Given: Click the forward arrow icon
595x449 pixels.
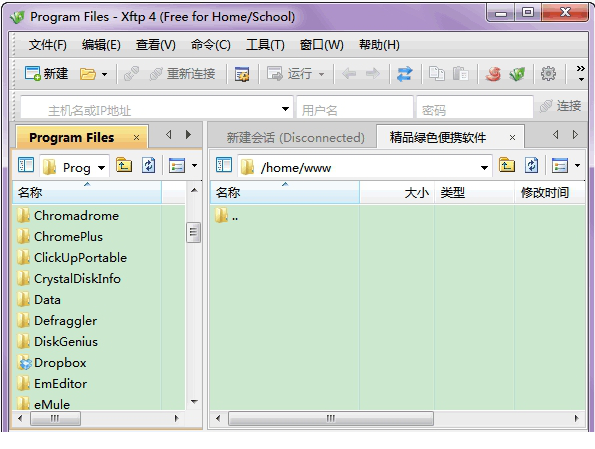Looking at the screenshot, I should [373, 74].
